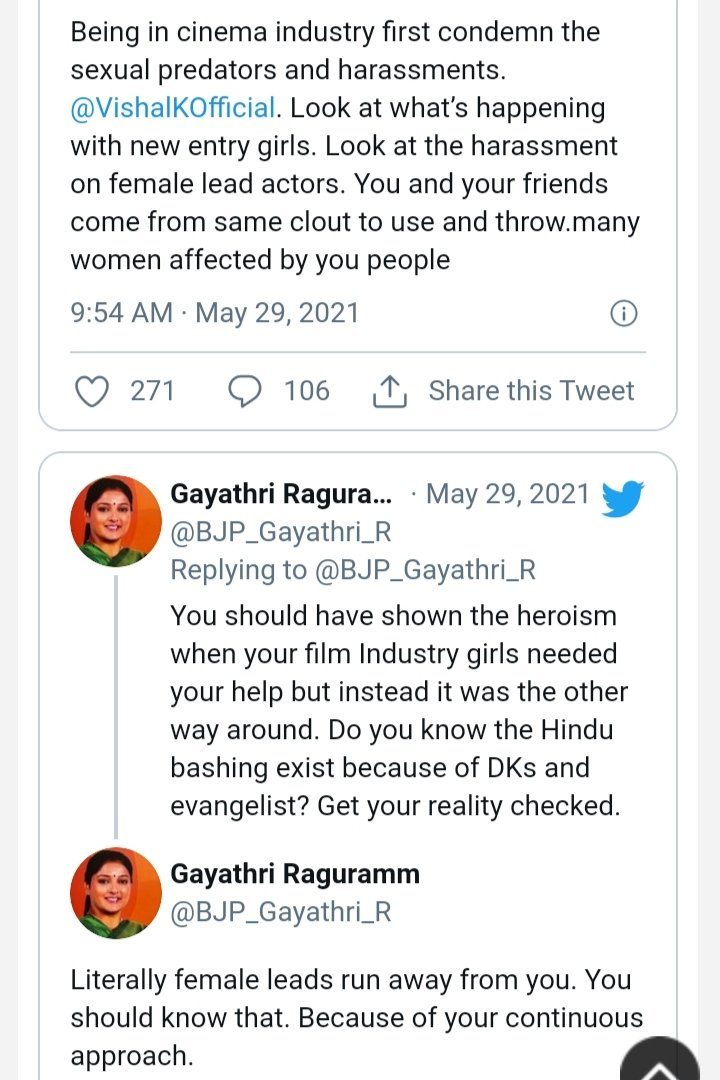Click the Twitter bird logo
The image size is (720, 1080).
click(x=623, y=497)
